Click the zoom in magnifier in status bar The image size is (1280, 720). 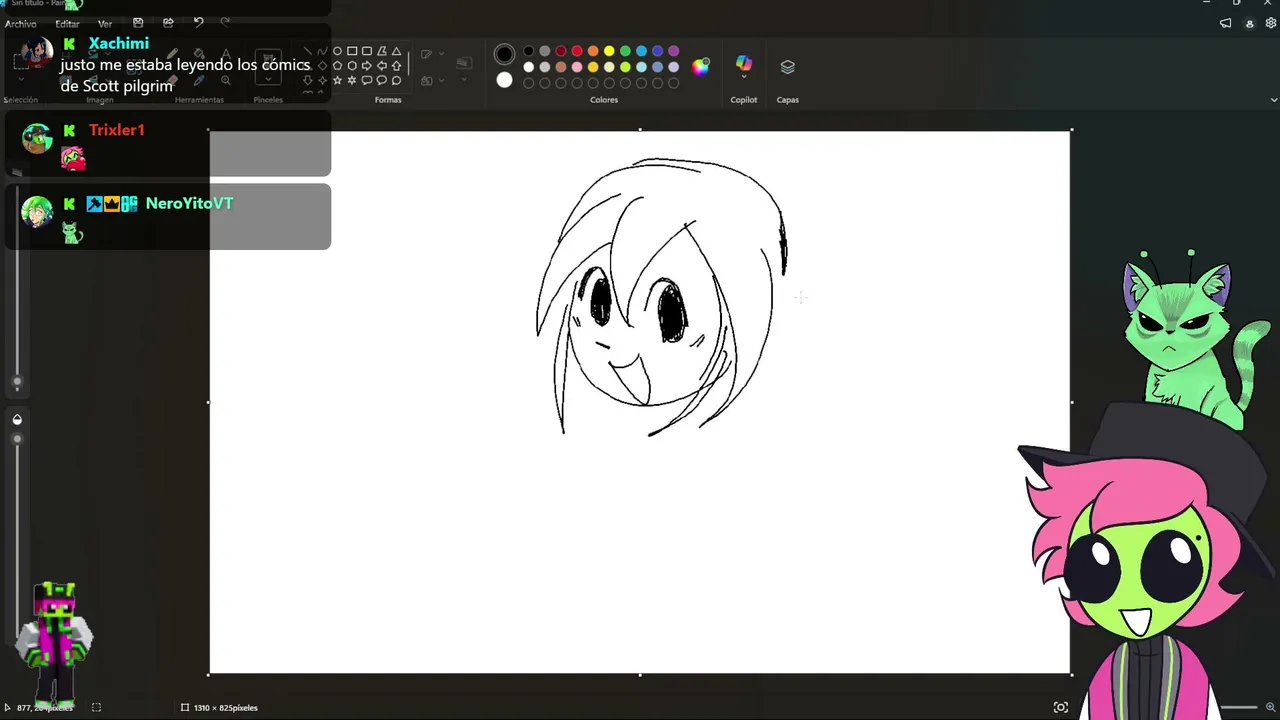click(x=1270, y=707)
